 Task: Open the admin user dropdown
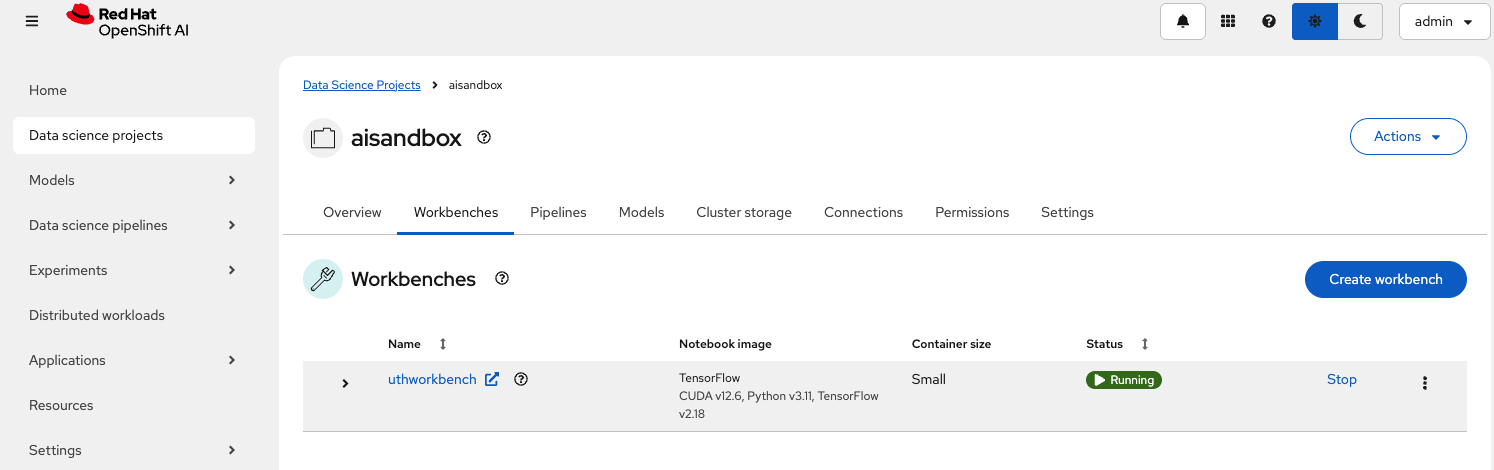(1444, 21)
